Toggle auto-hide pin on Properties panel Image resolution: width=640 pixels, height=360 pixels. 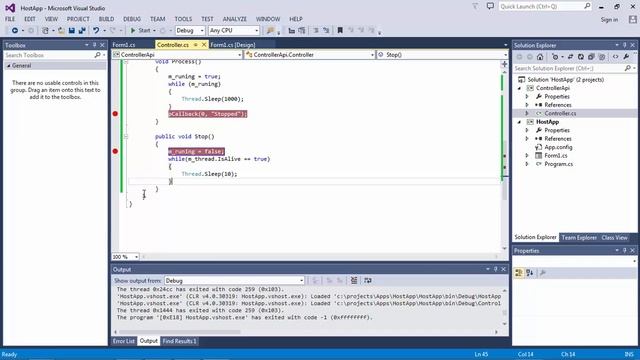624,251
